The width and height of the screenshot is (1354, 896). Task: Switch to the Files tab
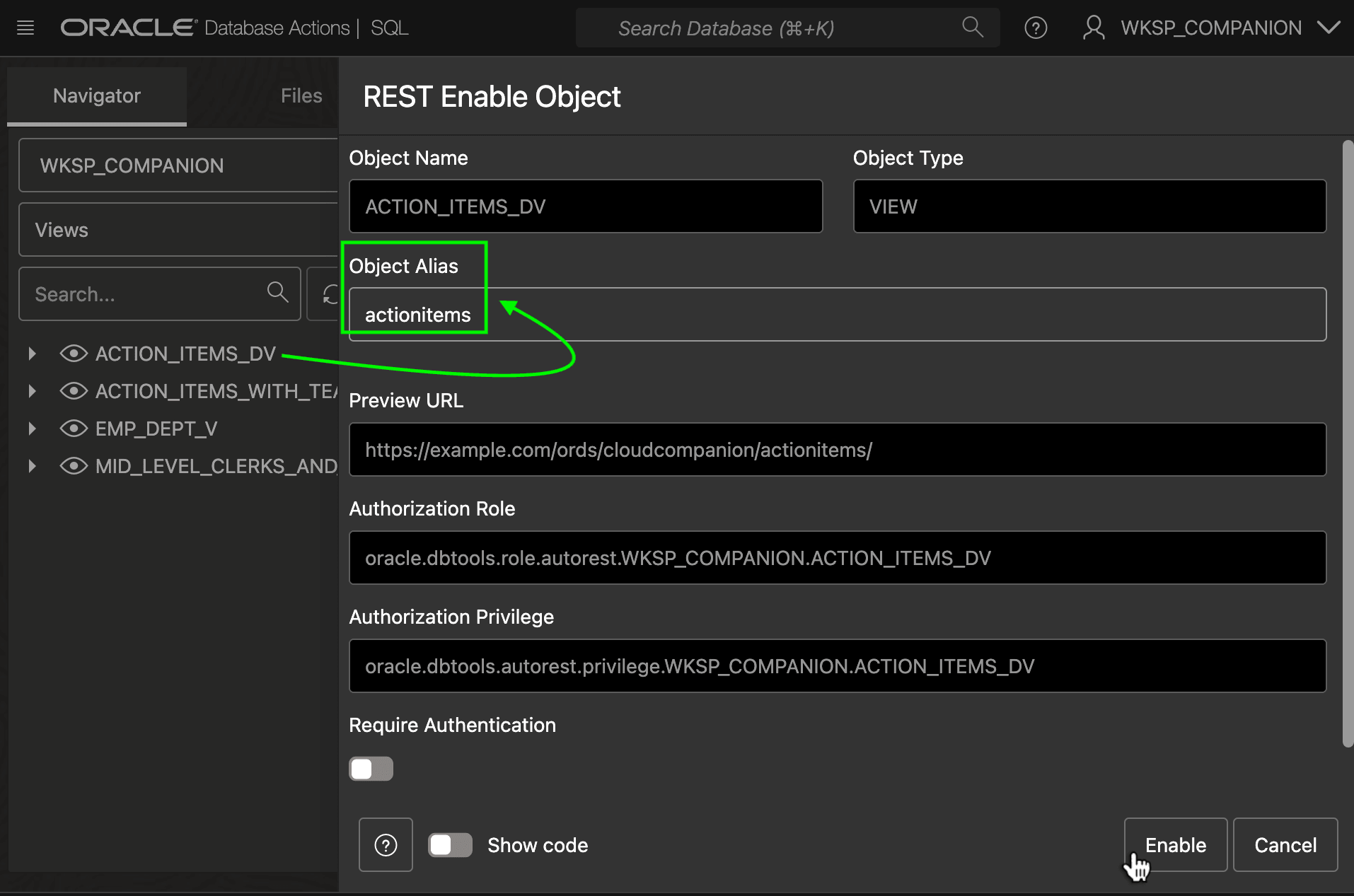pos(301,96)
